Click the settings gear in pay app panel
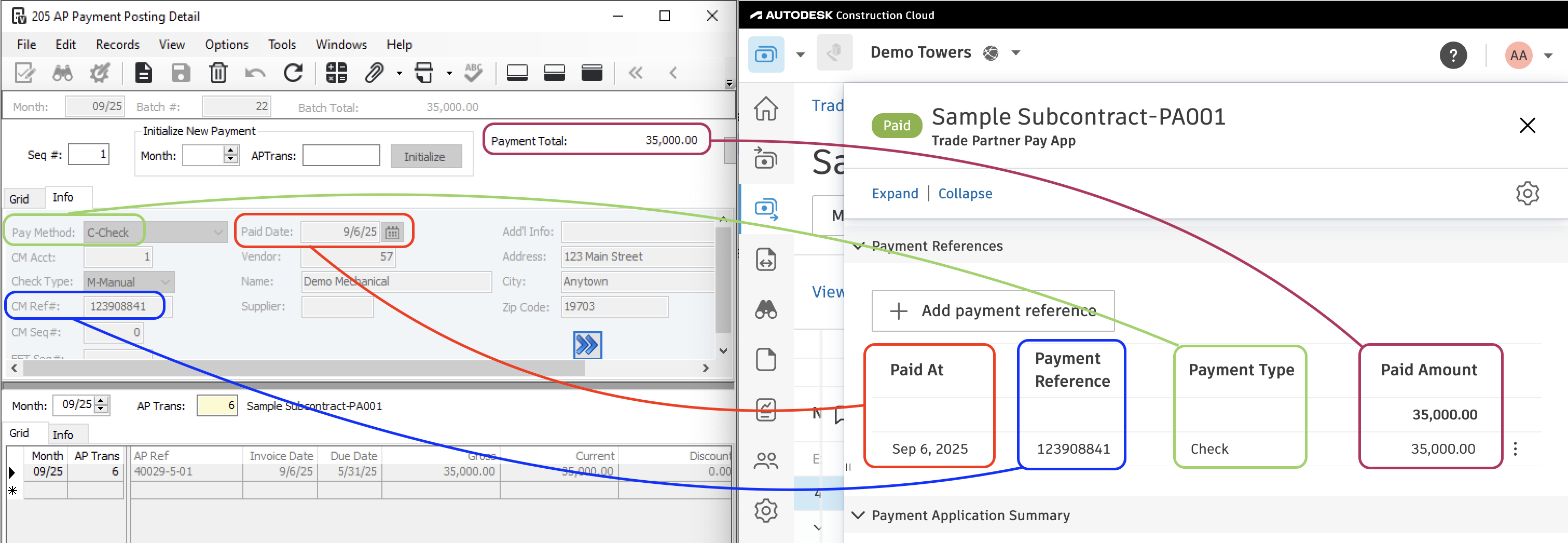The height and width of the screenshot is (543, 1568). pyautogui.click(x=1526, y=194)
